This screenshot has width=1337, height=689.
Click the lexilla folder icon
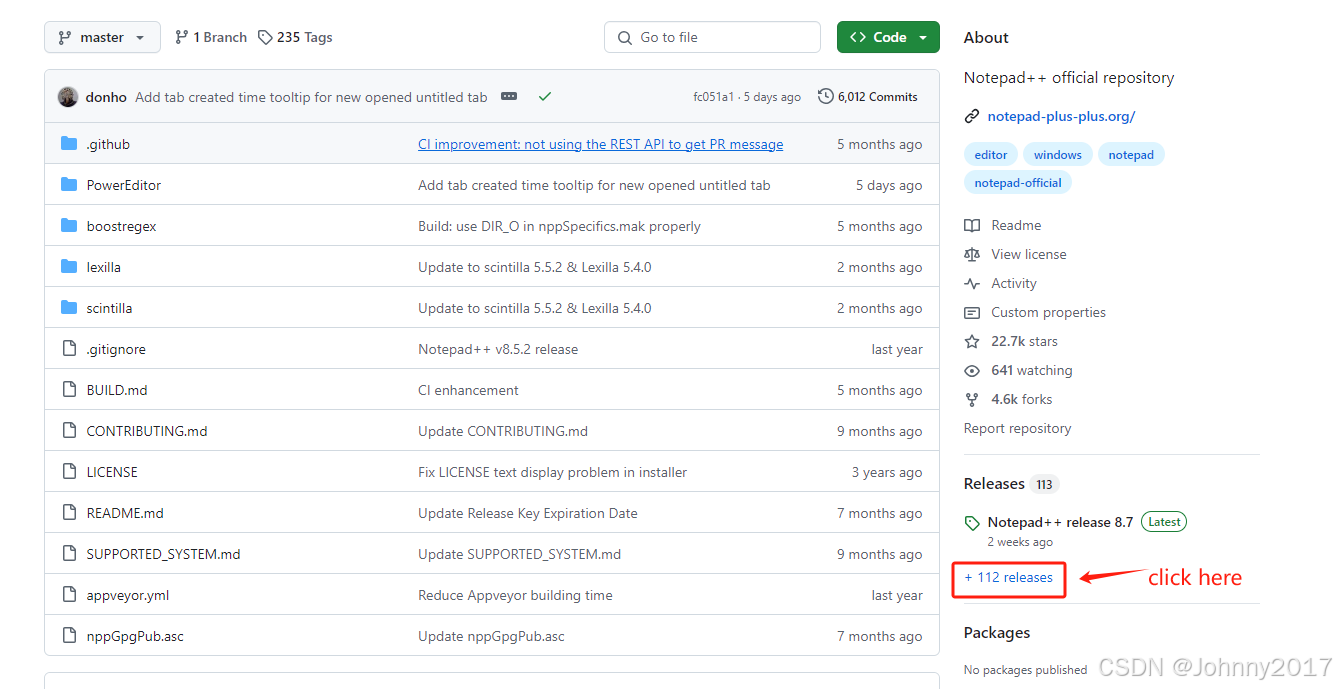pyautogui.click(x=69, y=267)
